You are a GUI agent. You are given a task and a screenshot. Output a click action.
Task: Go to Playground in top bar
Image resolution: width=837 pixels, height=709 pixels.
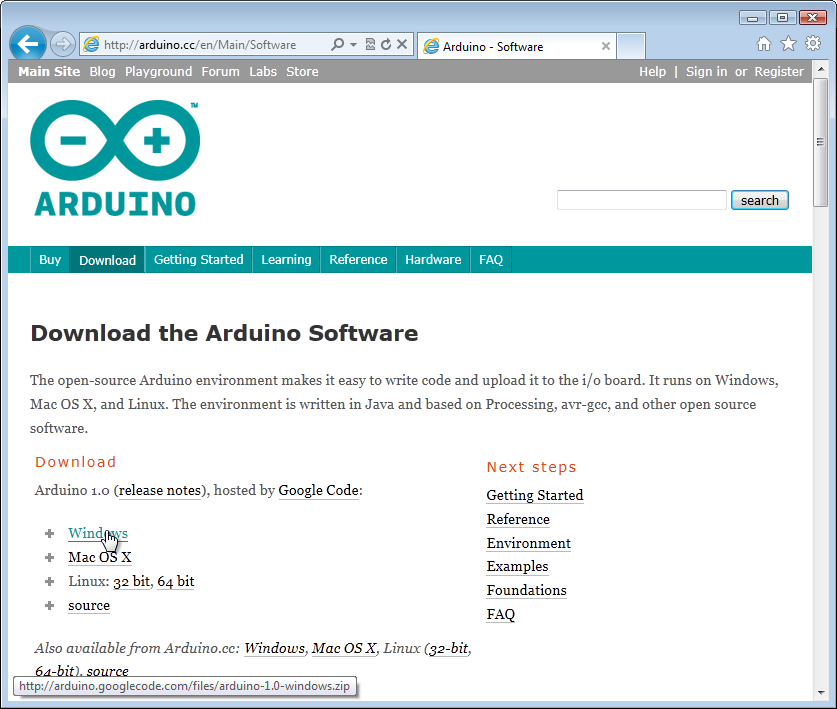(x=159, y=72)
